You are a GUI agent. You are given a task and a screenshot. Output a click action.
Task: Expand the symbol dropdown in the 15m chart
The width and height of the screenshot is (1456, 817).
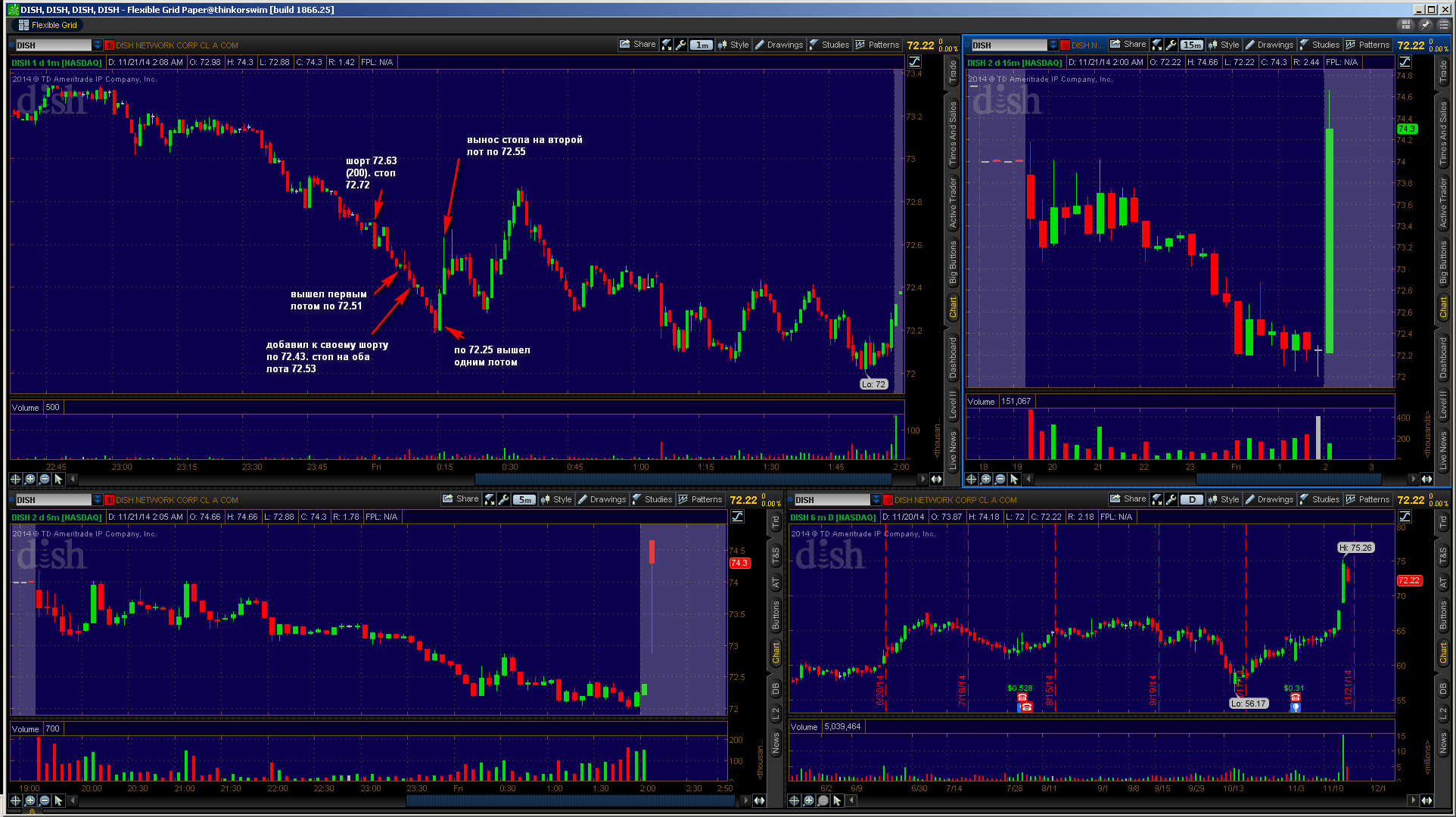tap(1053, 45)
